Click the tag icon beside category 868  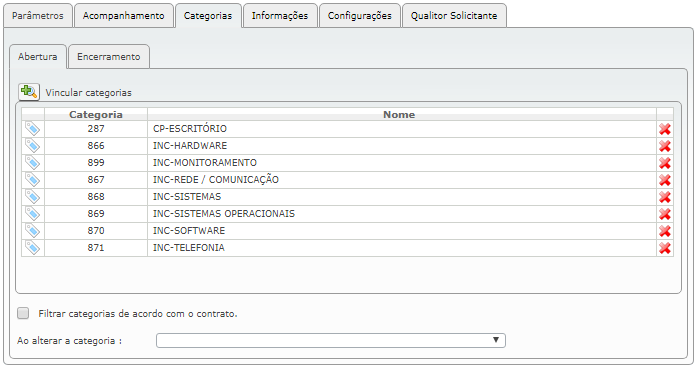coord(32,197)
